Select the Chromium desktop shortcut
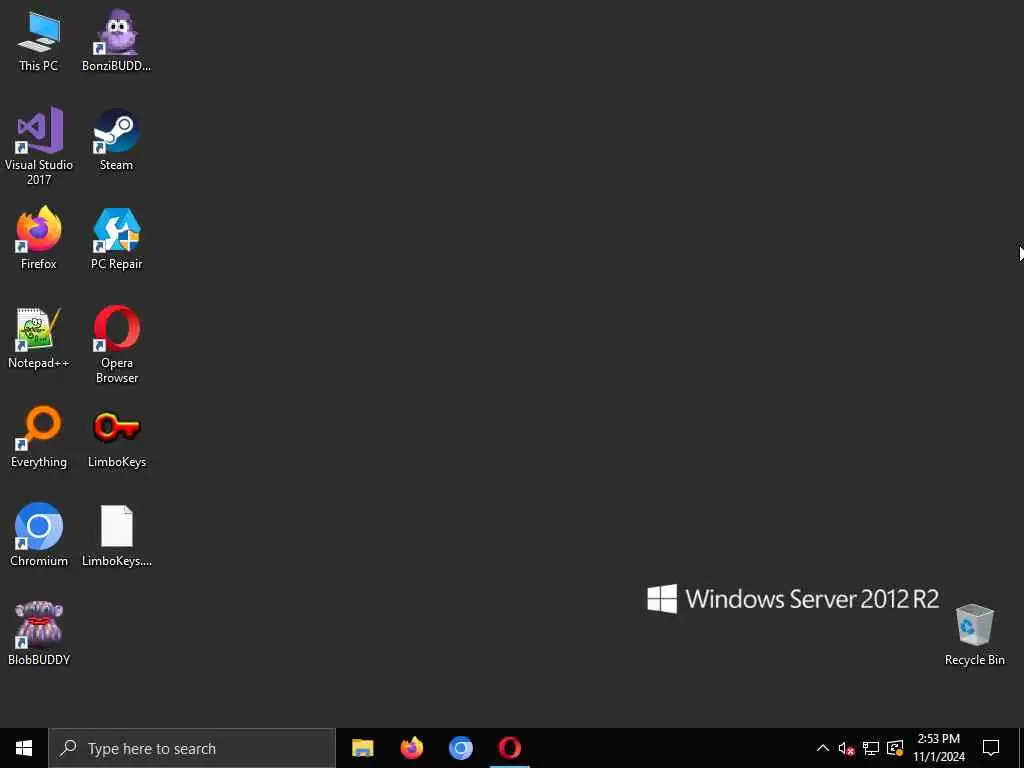 39,536
